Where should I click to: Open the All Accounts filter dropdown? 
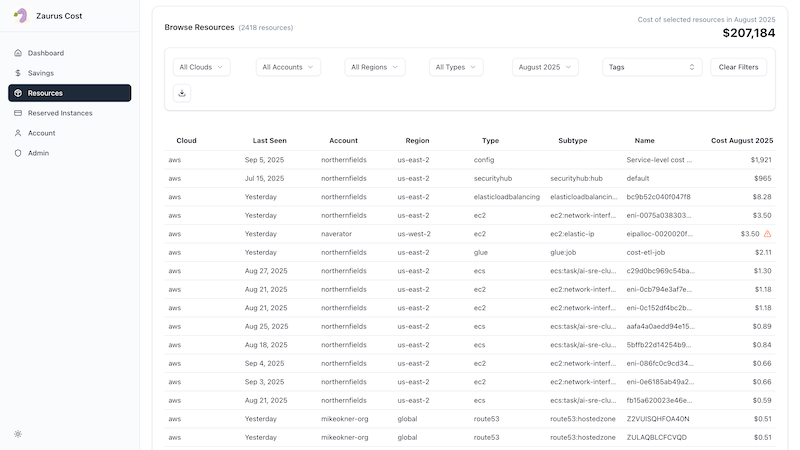coord(288,67)
